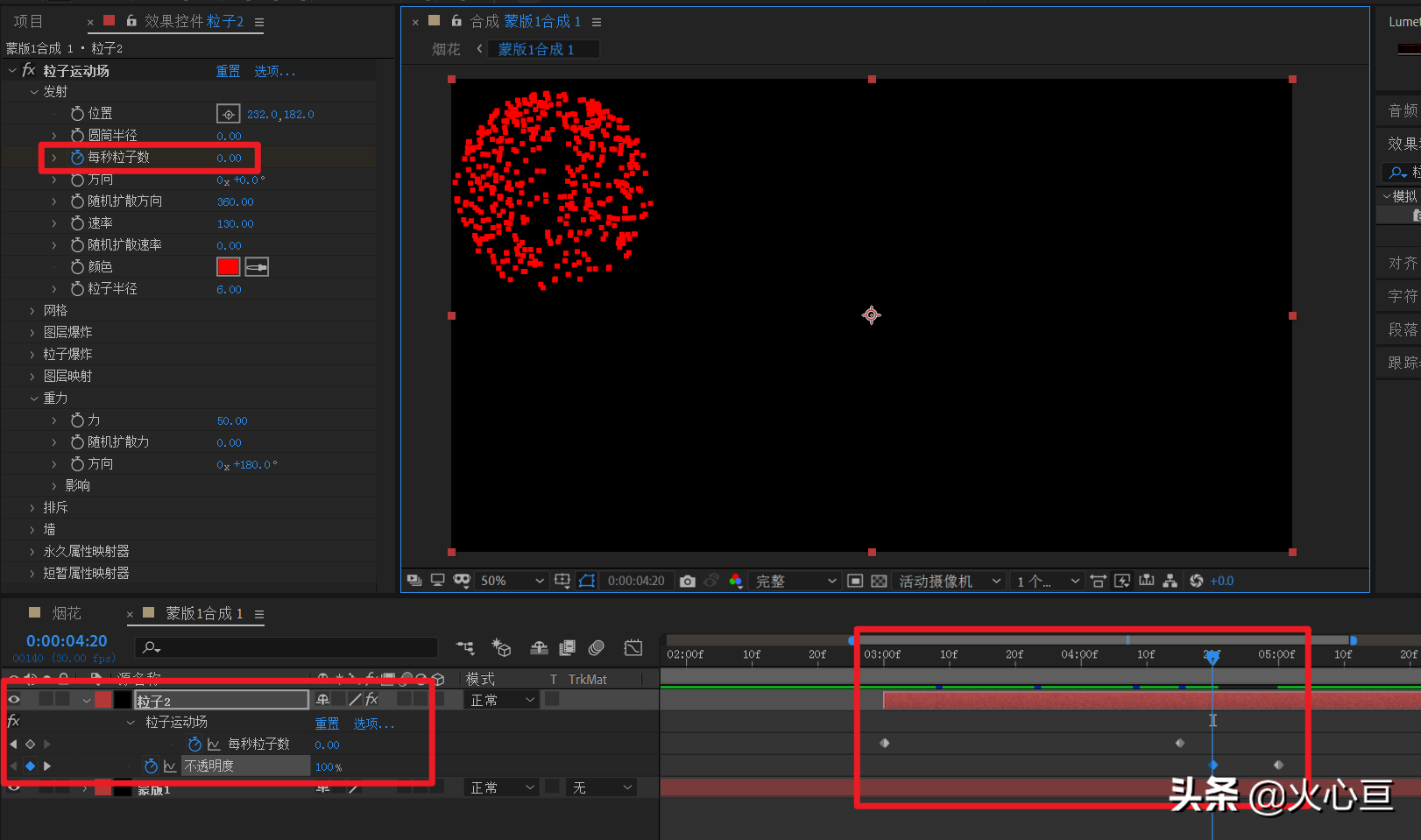The height and width of the screenshot is (840, 1421).
Task: Take a snapshot with the camera icon
Action: [688, 581]
